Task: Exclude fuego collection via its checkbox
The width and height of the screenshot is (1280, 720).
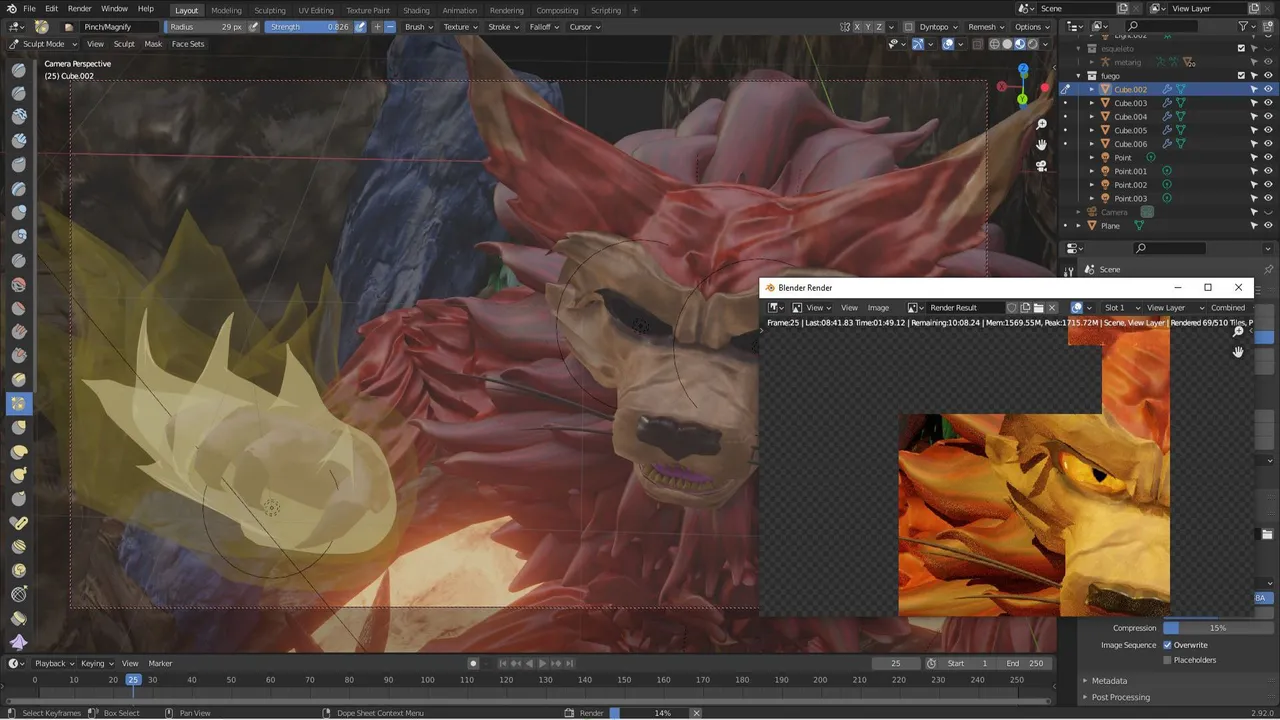Action: (x=1242, y=76)
